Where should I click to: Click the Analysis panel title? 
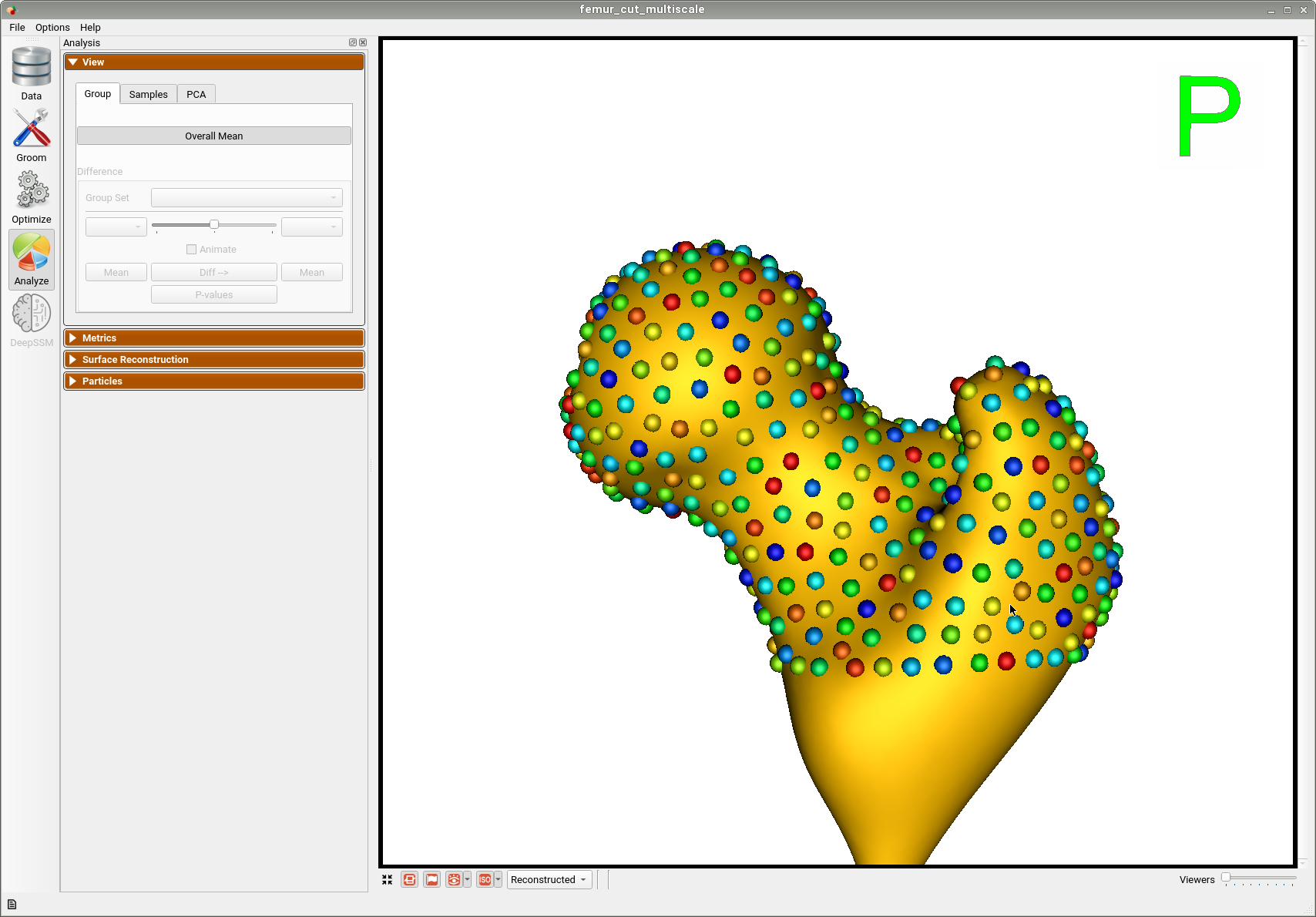pos(82,42)
